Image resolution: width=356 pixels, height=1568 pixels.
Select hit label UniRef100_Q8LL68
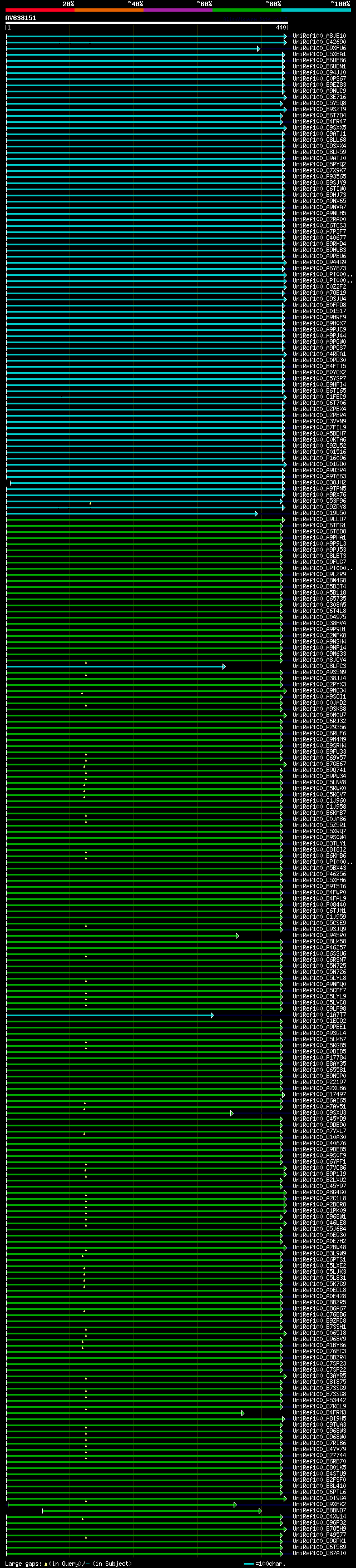[319, 140]
